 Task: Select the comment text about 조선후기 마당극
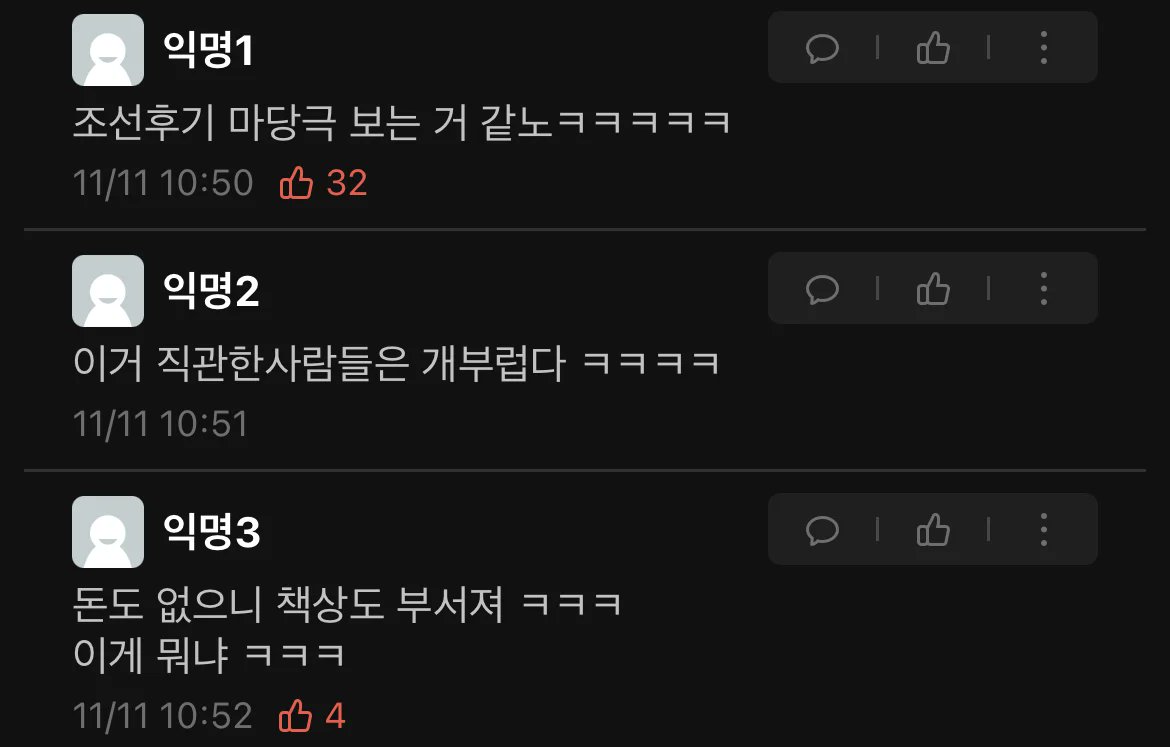[401, 122]
